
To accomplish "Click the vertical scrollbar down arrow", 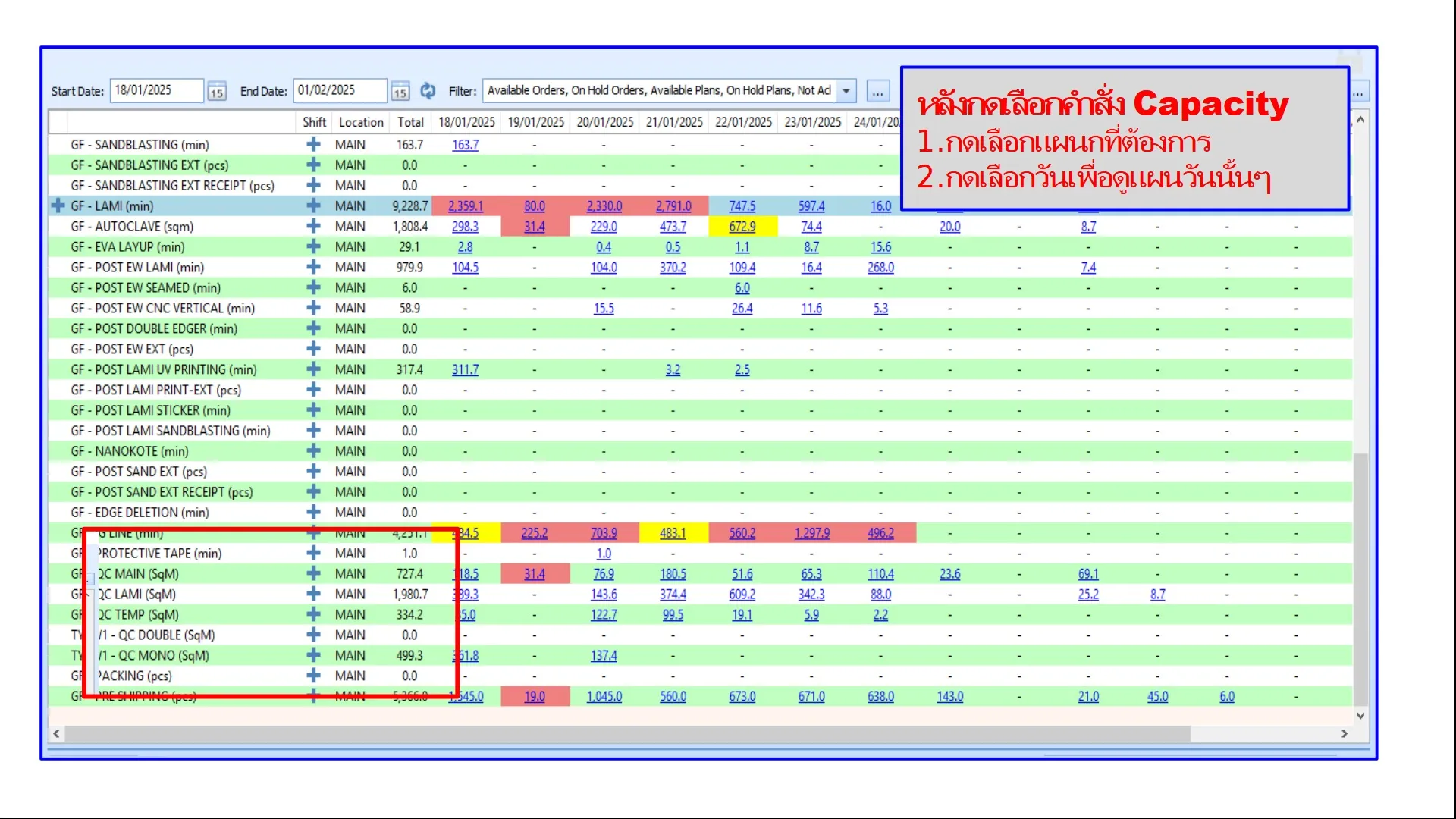I will (x=1360, y=715).
